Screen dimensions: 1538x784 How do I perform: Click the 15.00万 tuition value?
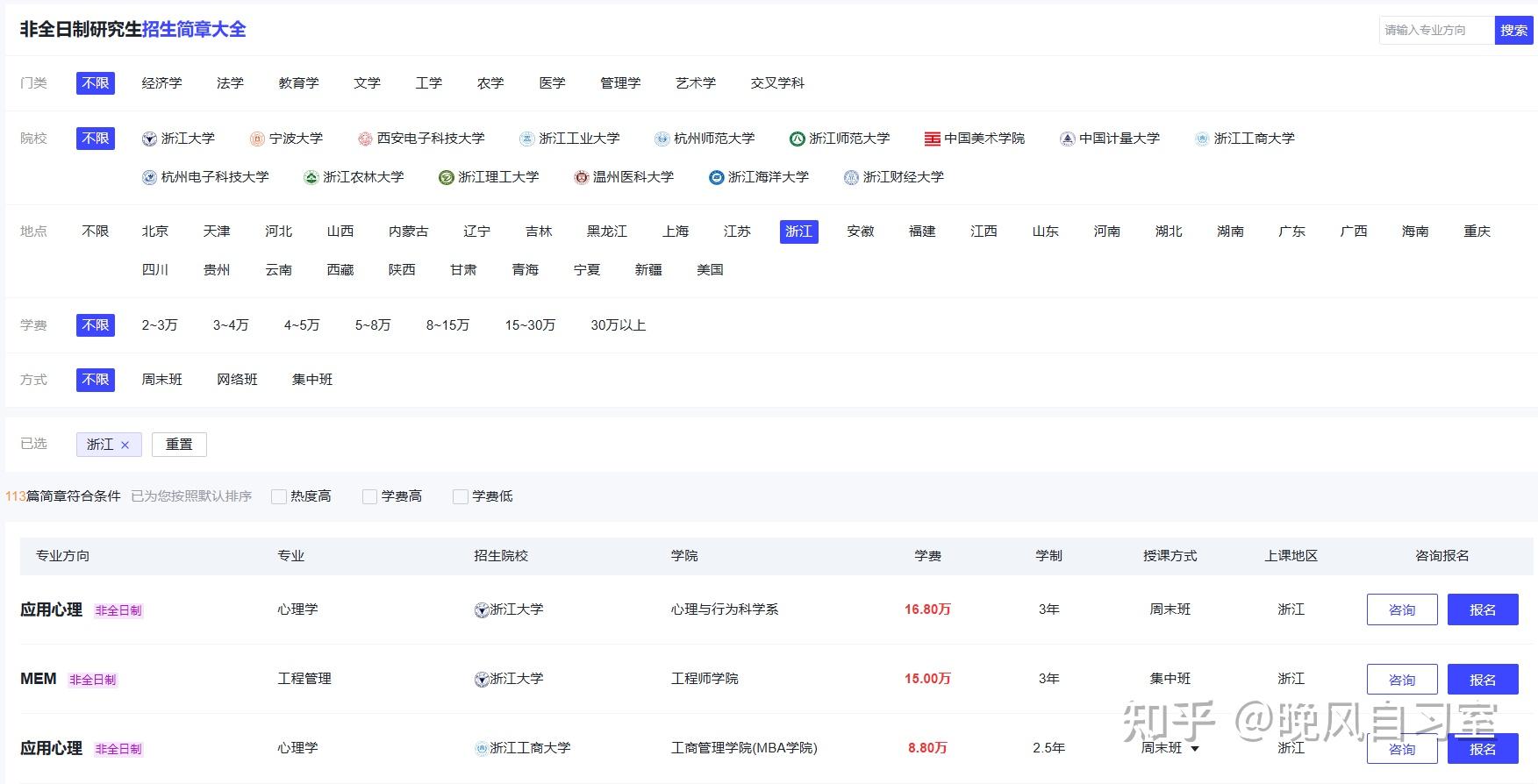coord(927,679)
